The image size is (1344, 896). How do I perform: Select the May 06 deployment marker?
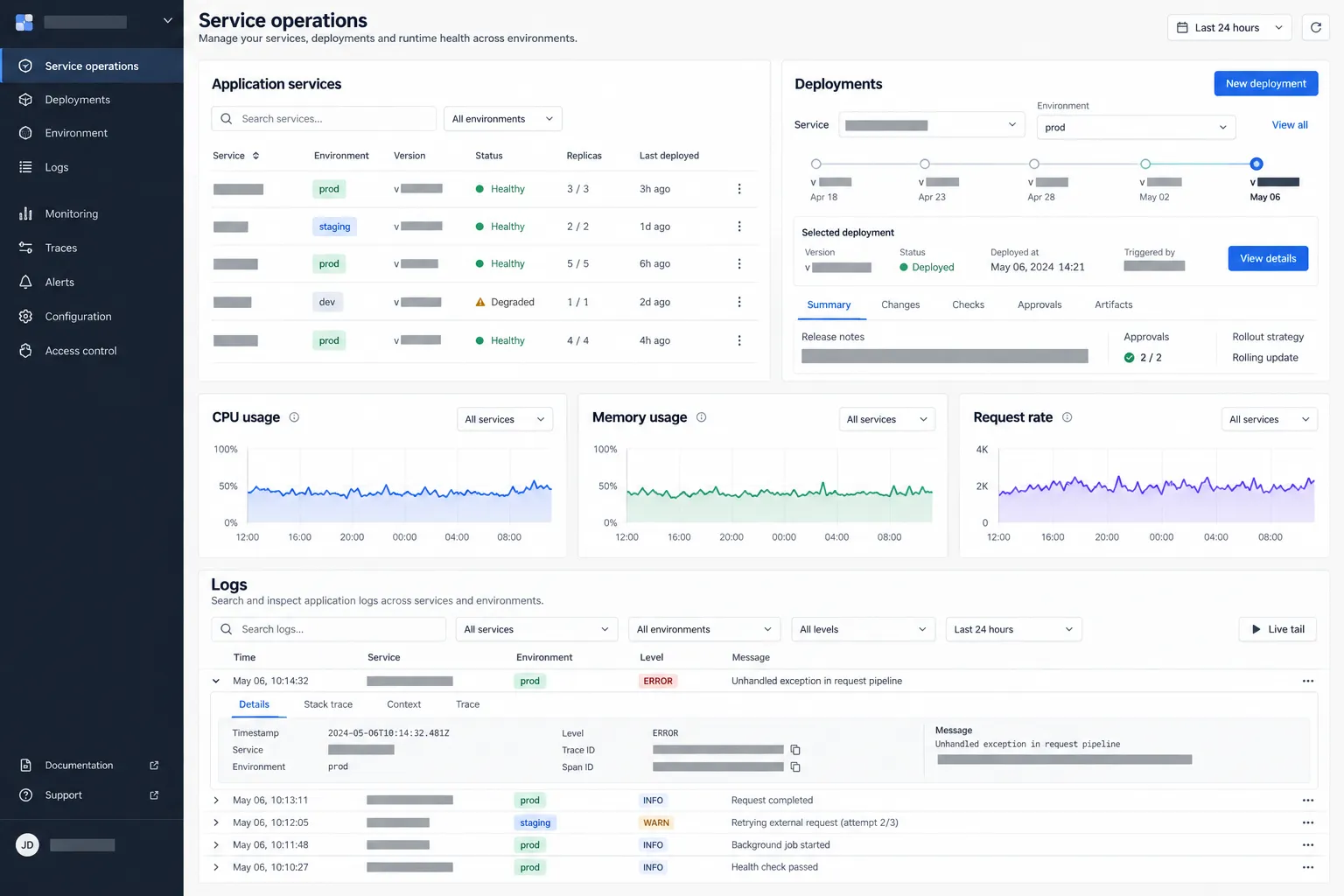click(x=1256, y=164)
